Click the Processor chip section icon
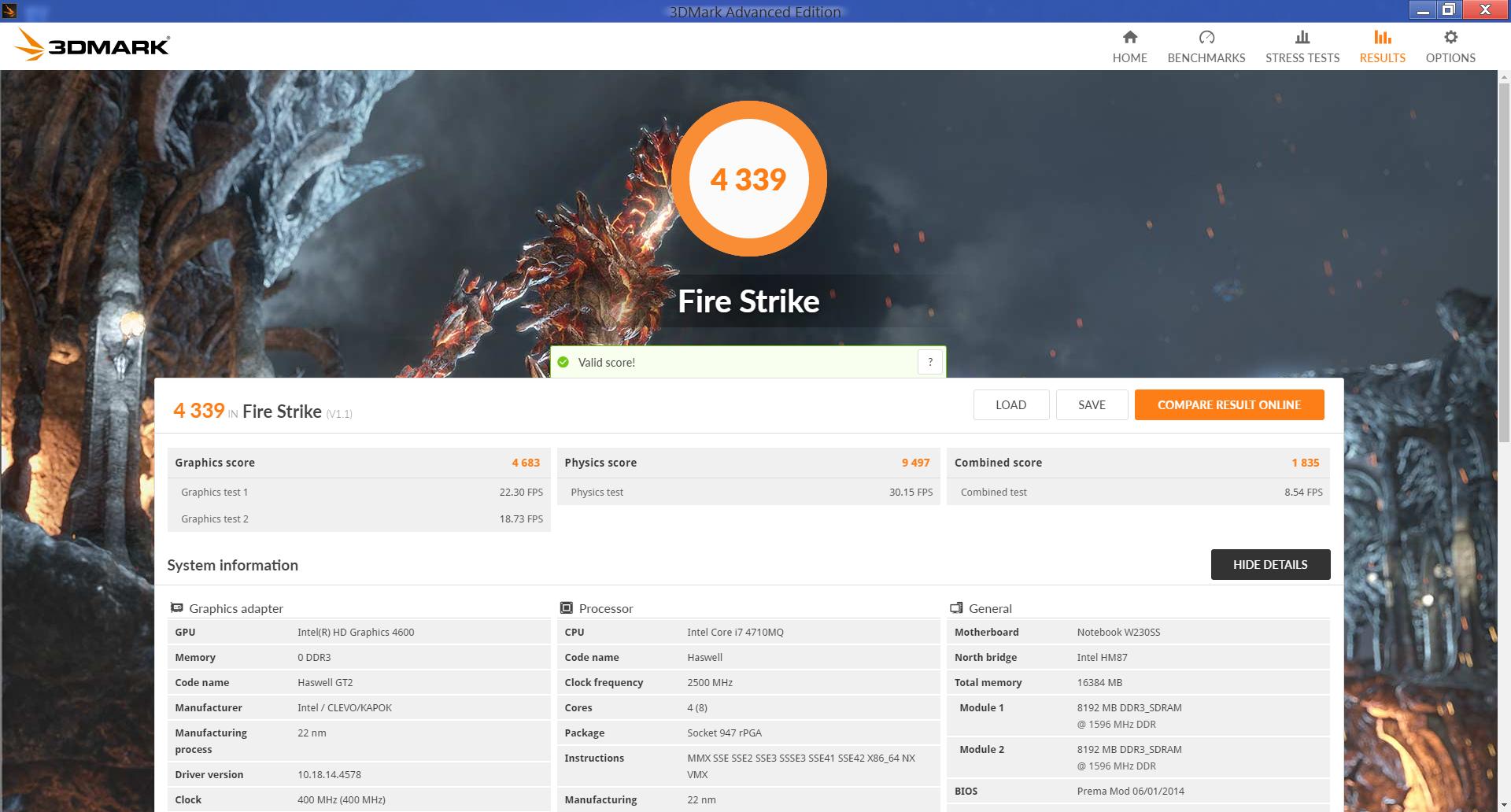 pyautogui.click(x=566, y=608)
